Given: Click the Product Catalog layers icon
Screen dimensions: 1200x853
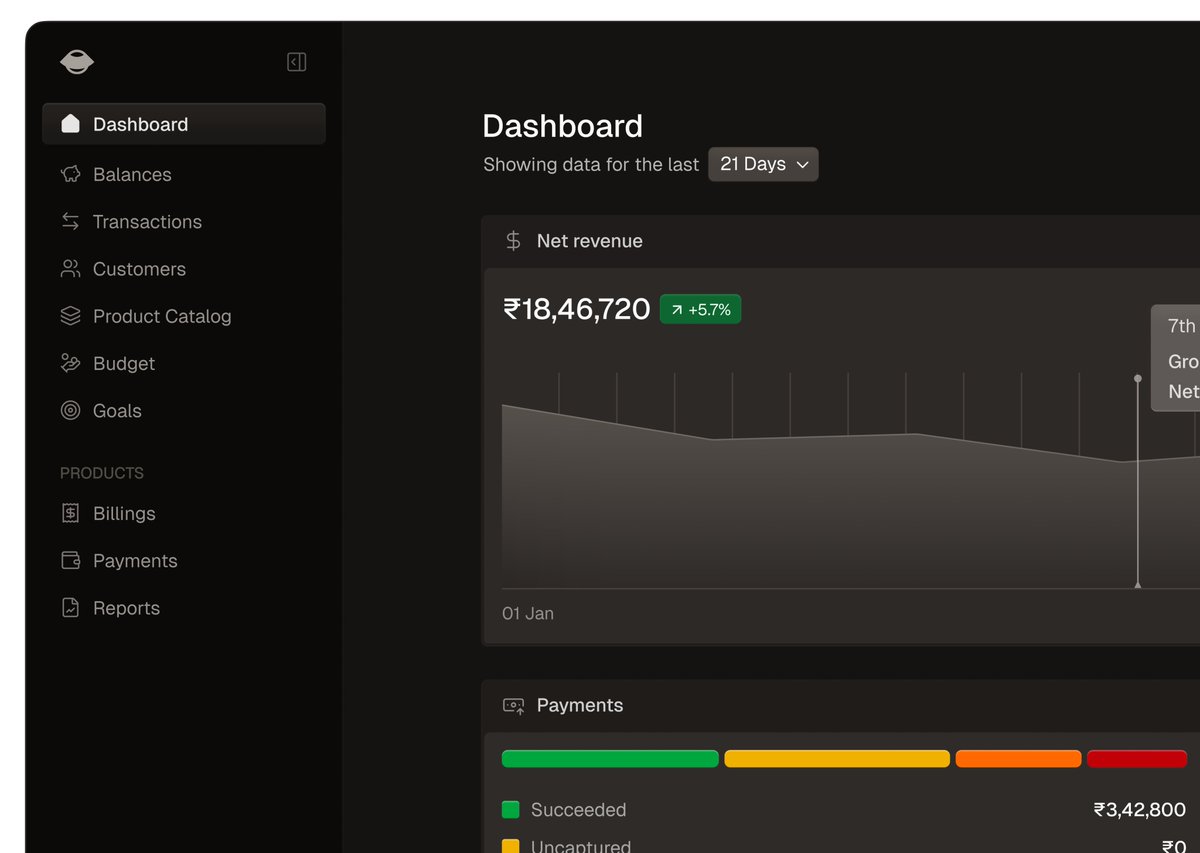Looking at the screenshot, I should tap(70, 316).
